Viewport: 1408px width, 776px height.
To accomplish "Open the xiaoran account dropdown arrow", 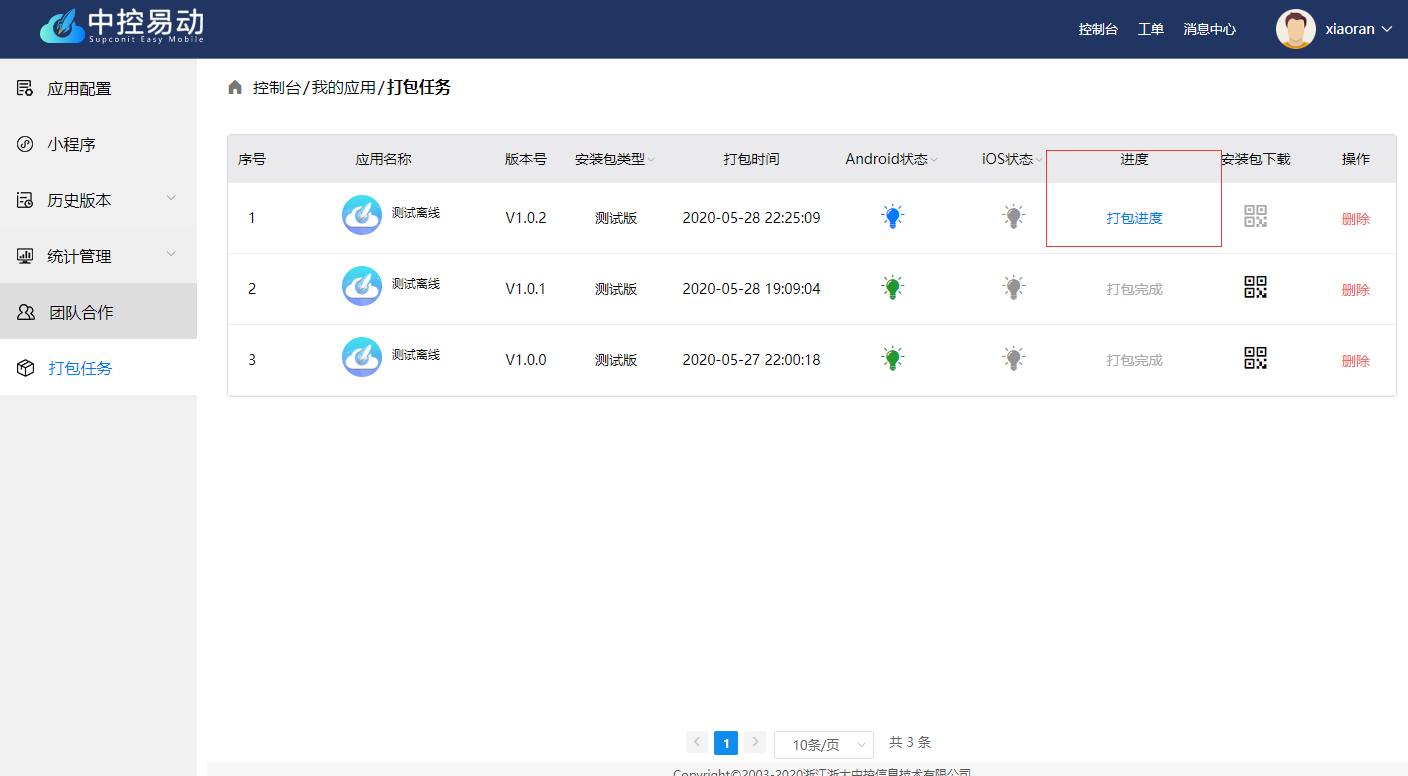I will point(1387,29).
